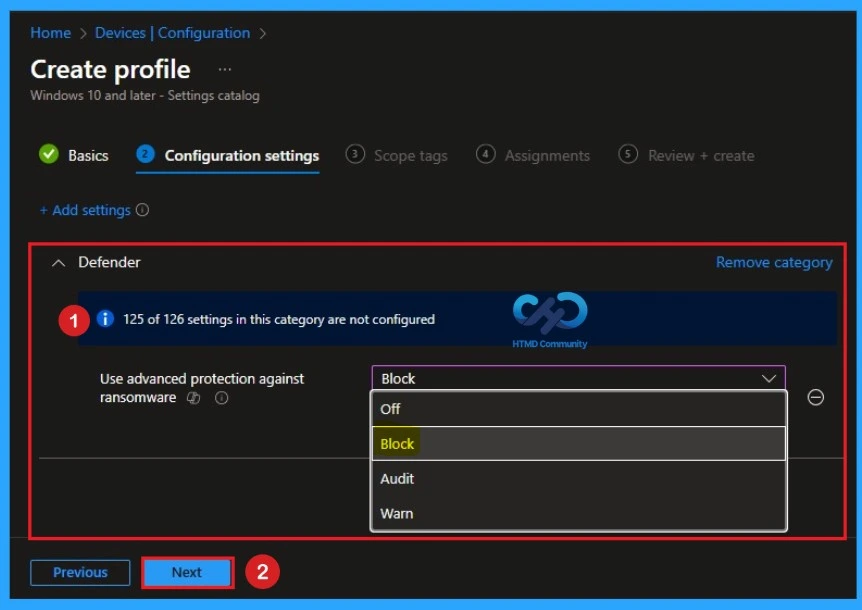This screenshot has width=862, height=610.
Task: Click the ellipsis beside the Create profile title
Action: tap(224, 68)
